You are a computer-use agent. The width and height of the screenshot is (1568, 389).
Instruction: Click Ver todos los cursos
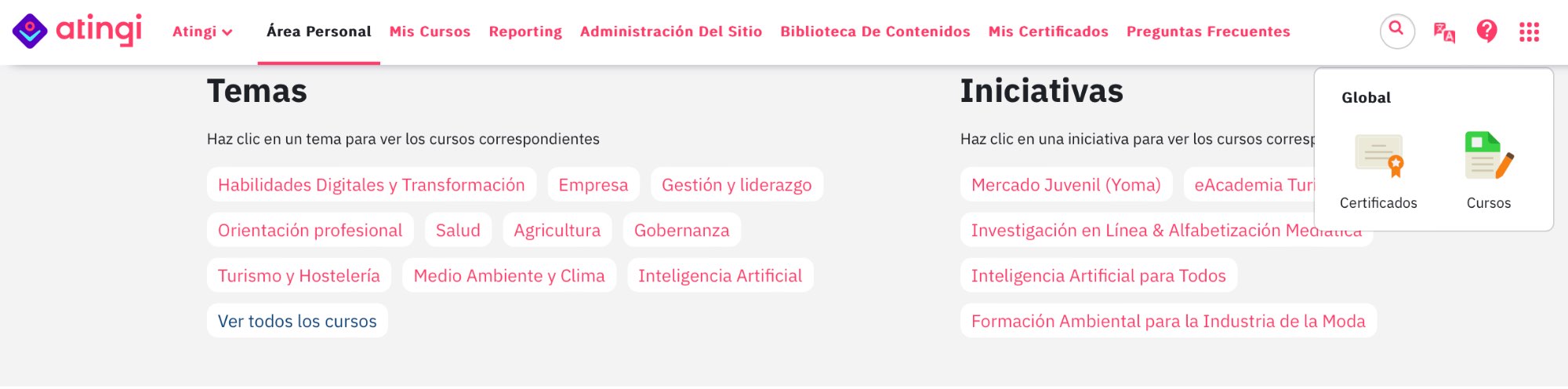tap(297, 321)
